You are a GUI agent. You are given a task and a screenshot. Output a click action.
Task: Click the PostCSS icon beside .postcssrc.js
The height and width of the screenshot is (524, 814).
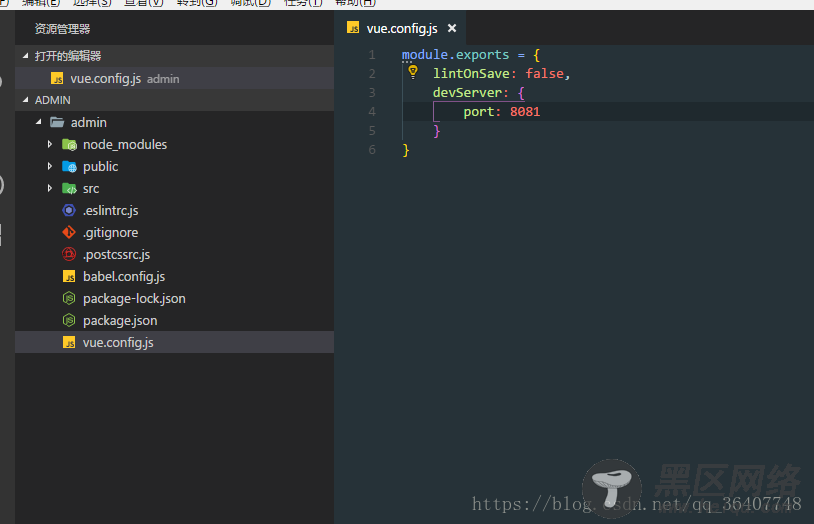69,254
